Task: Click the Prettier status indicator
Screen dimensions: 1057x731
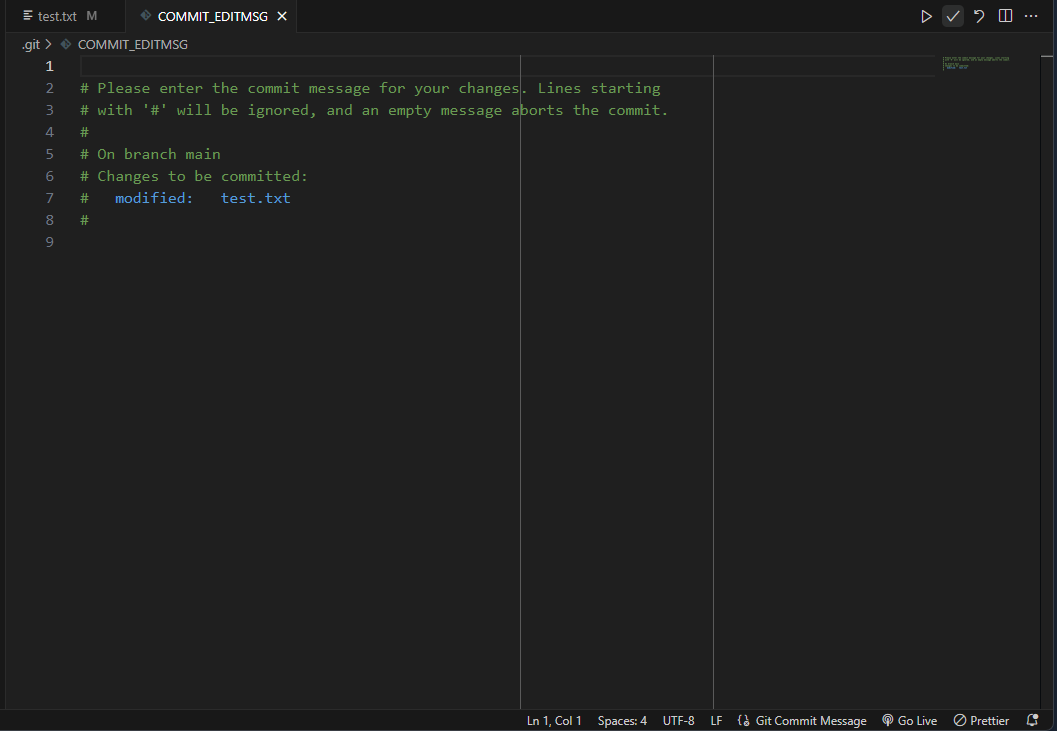Action: 981,721
